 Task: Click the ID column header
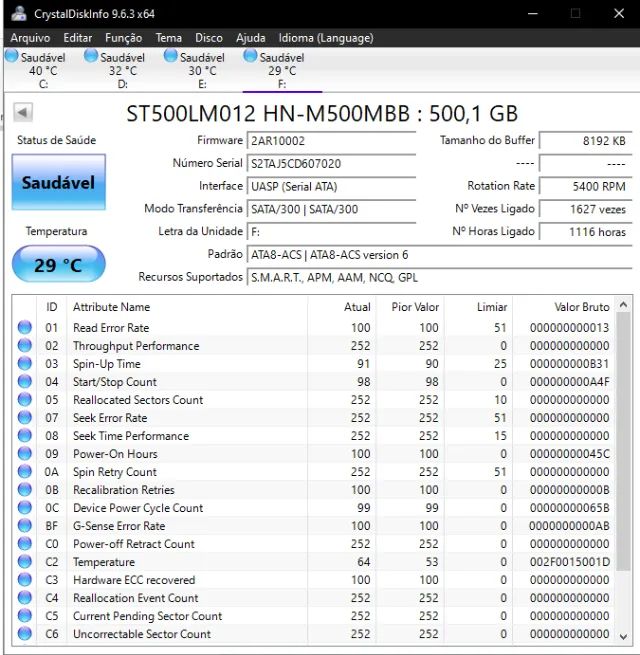tap(52, 307)
